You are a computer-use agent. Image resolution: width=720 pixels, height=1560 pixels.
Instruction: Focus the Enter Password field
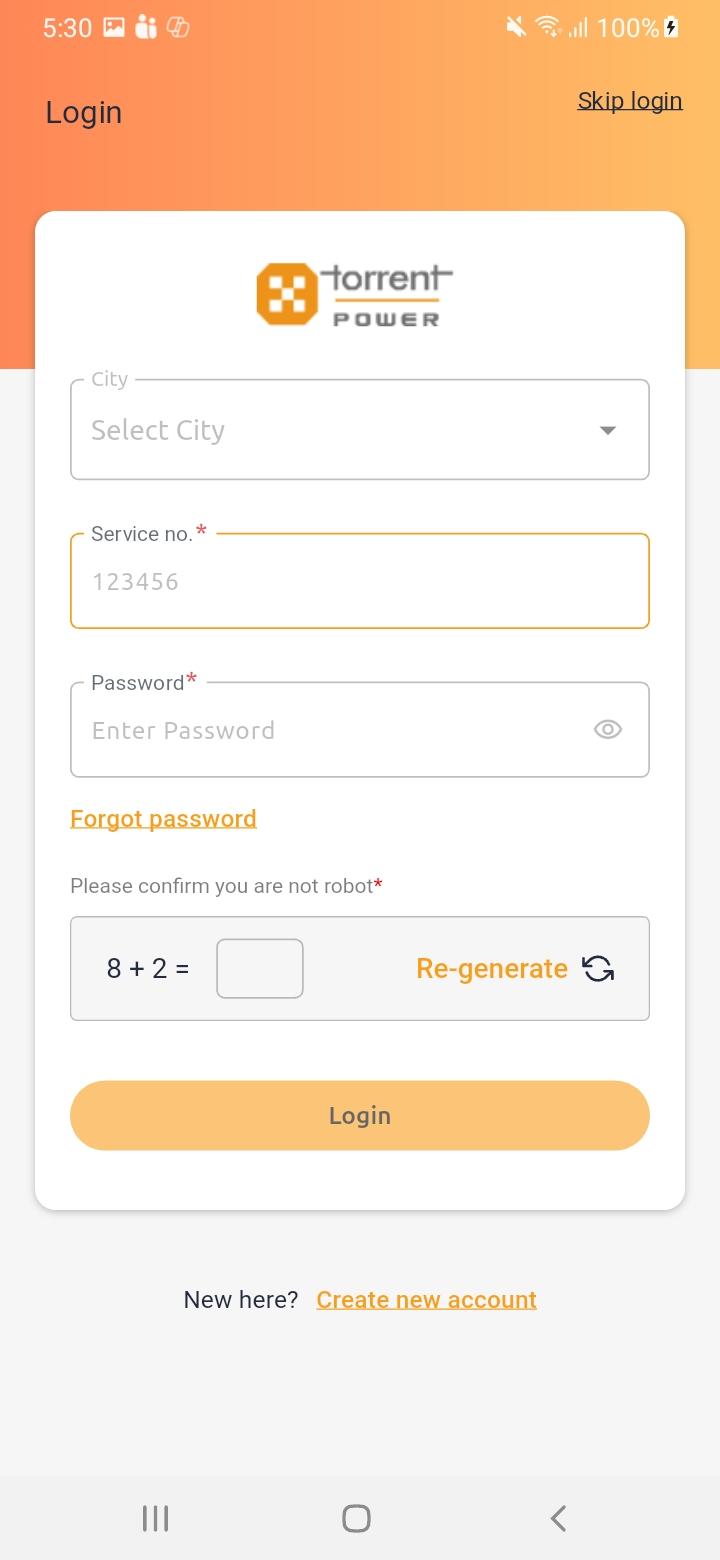(330, 730)
